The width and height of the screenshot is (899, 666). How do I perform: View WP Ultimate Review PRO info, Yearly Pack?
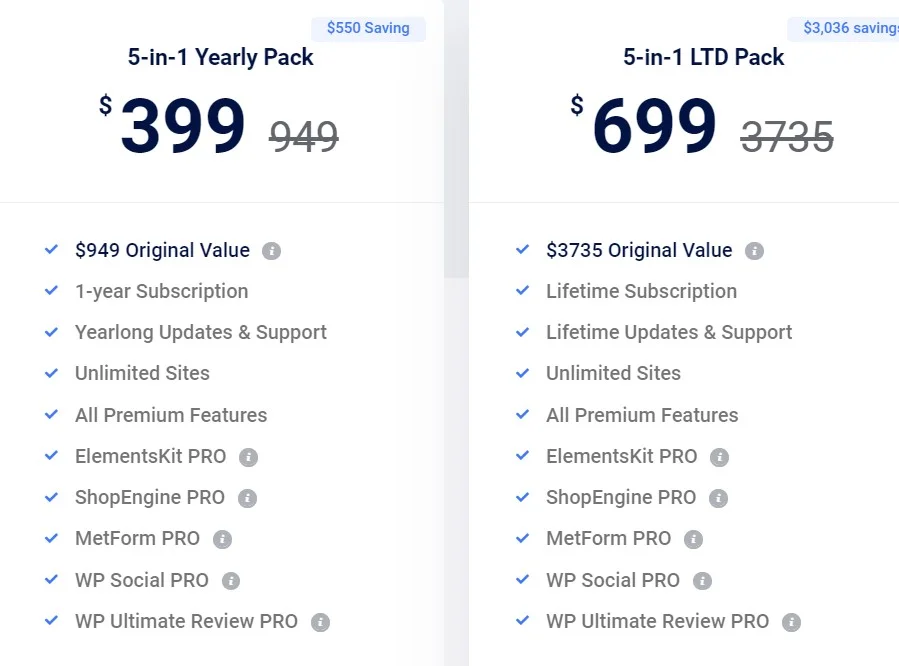320,622
